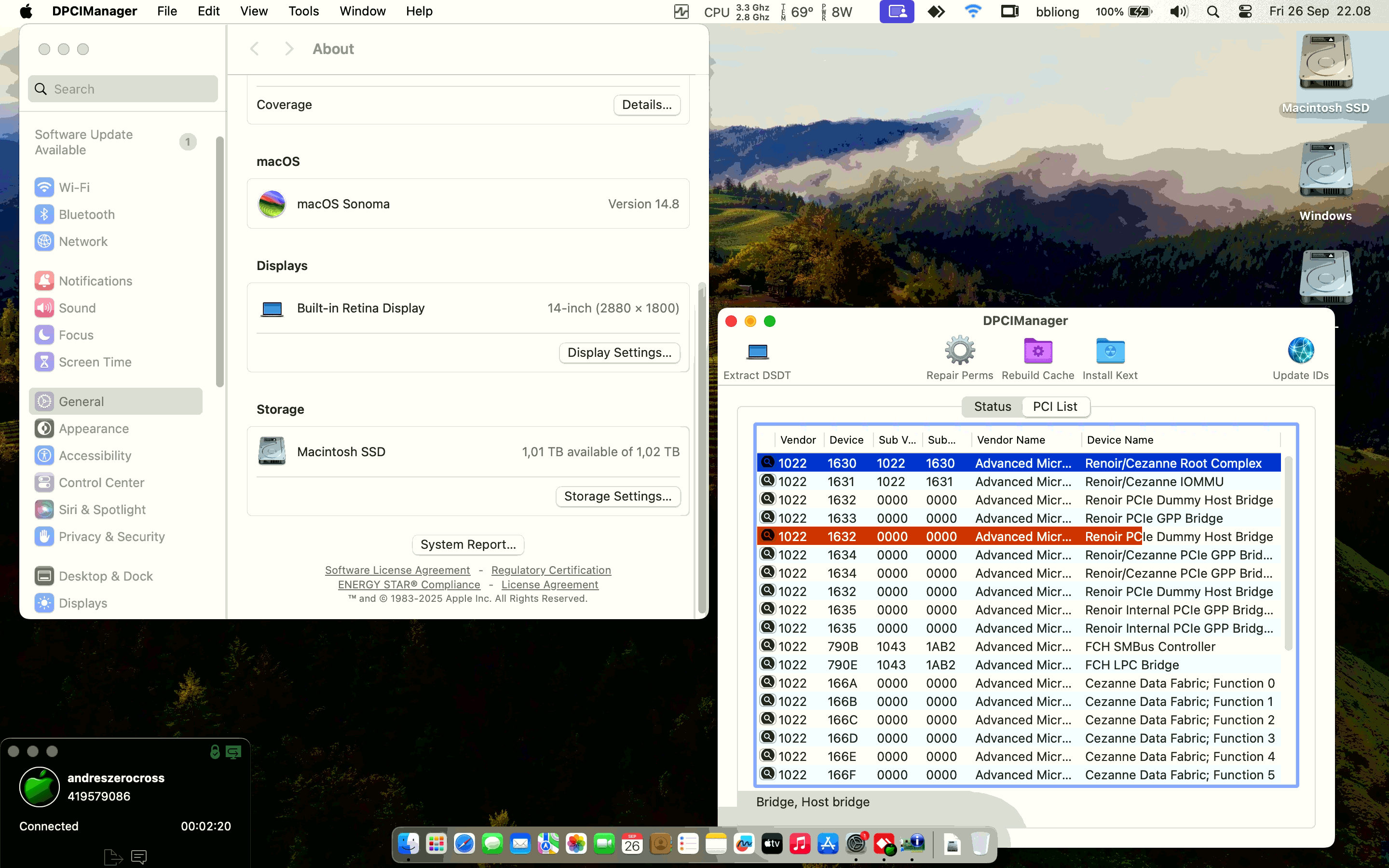The image size is (1389, 868).
Task: Sort the PCI list by Device Name column
Action: (x=1181, y=440)
